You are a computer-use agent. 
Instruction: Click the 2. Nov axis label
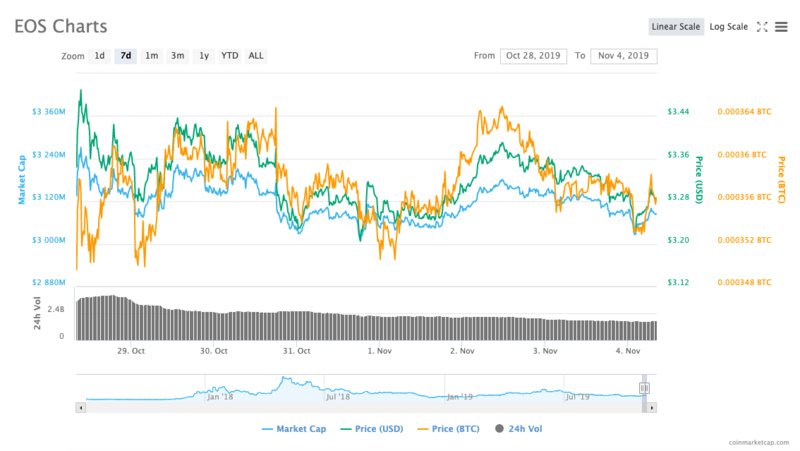(462, 351)
